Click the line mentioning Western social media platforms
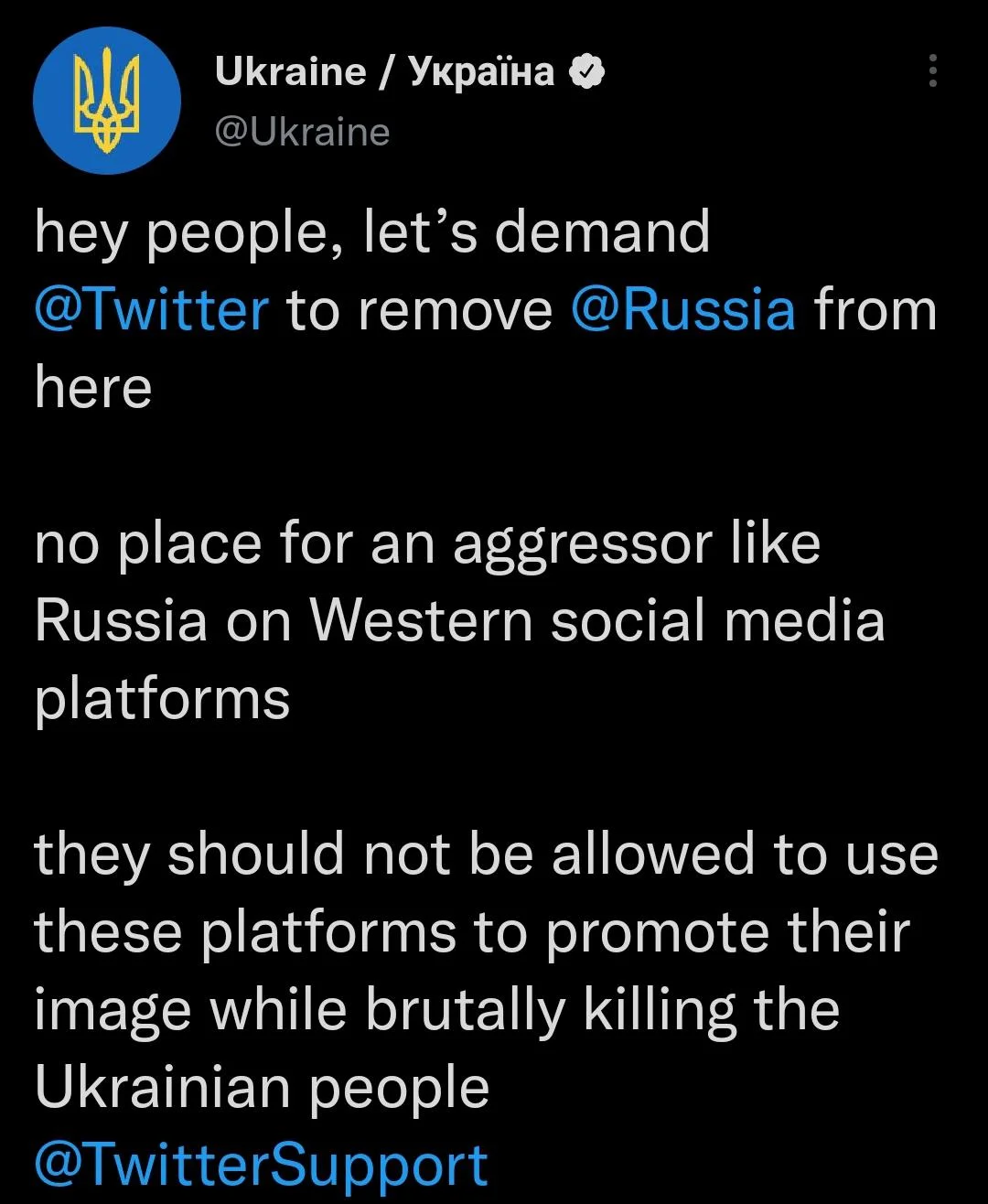The width and height of the screenshot is (988, 1204). 457,621
